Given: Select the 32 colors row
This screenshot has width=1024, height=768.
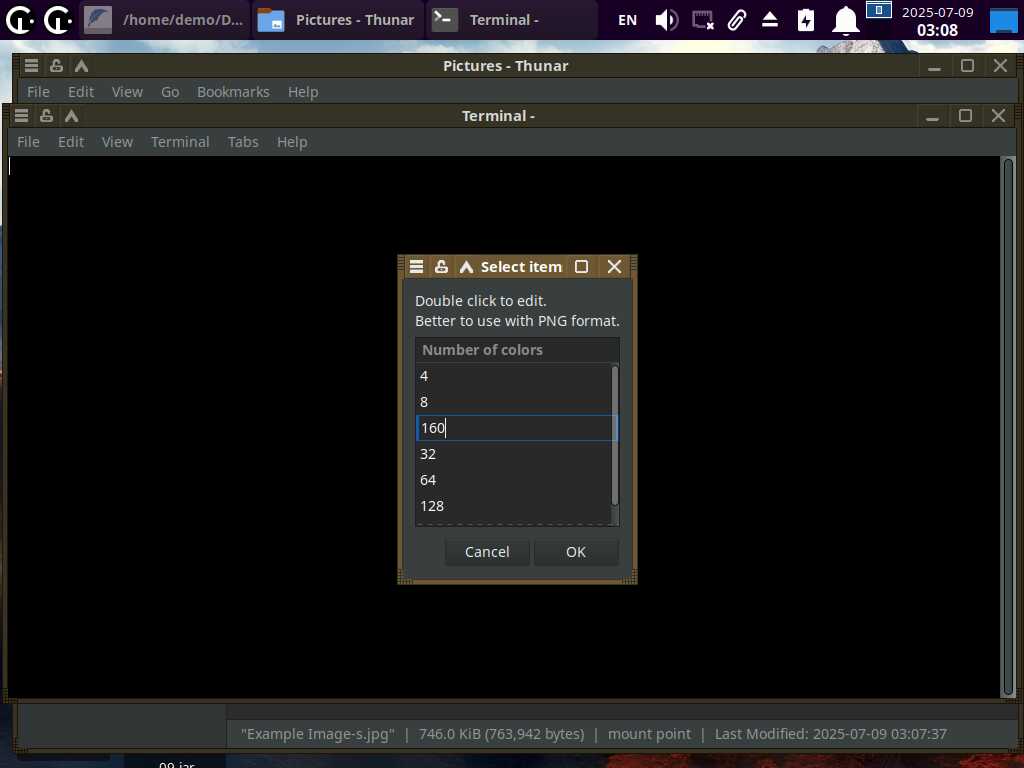Looking at the screenshot, I should (x=513, y=454).
